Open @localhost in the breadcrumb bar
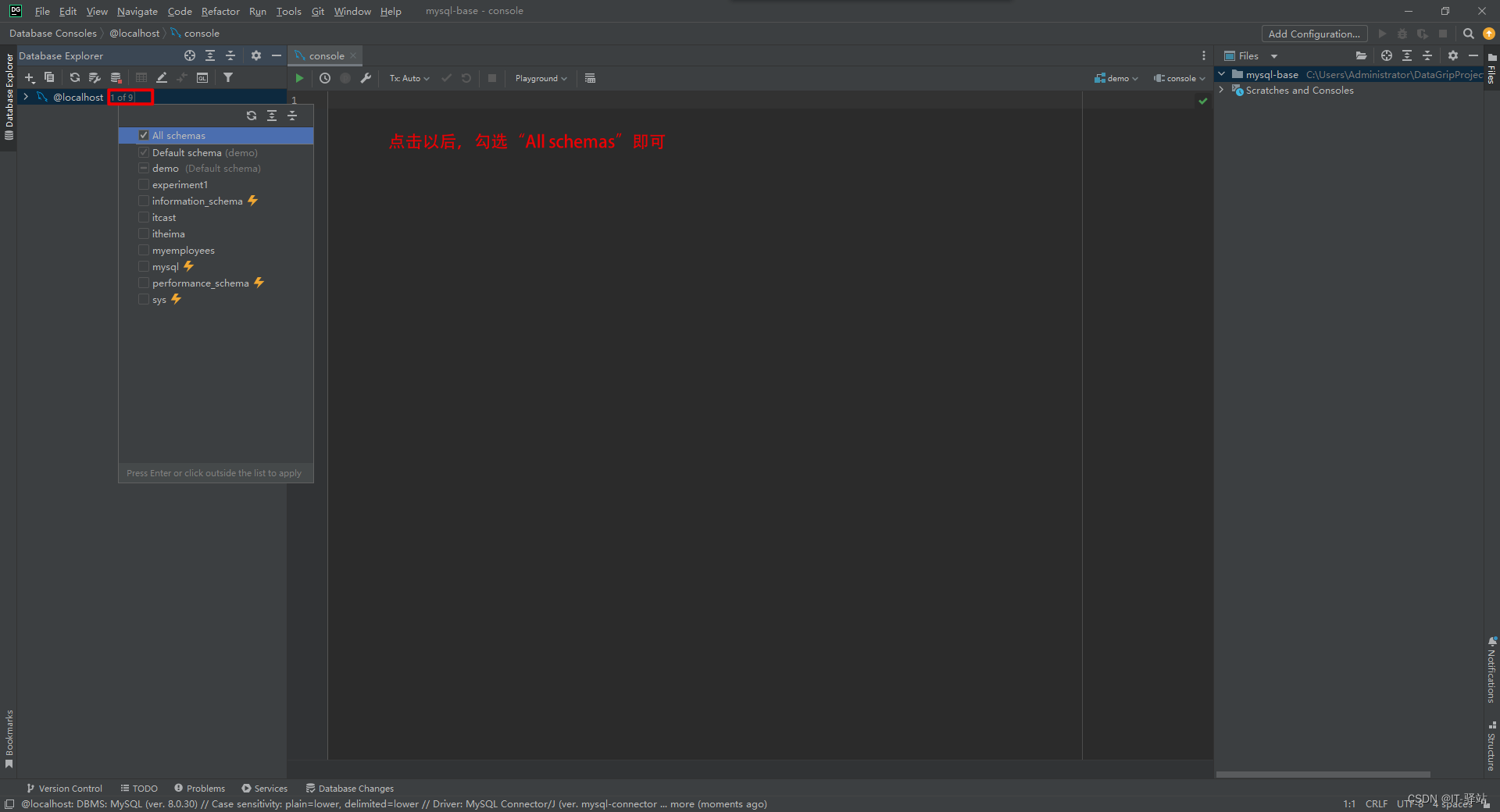 coord(134,33)
